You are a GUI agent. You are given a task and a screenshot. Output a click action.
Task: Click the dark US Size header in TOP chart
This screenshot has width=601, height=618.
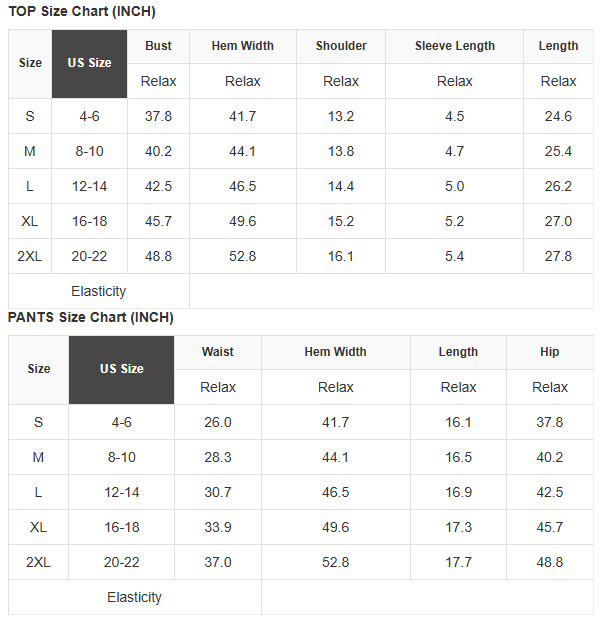pos(89,64)
